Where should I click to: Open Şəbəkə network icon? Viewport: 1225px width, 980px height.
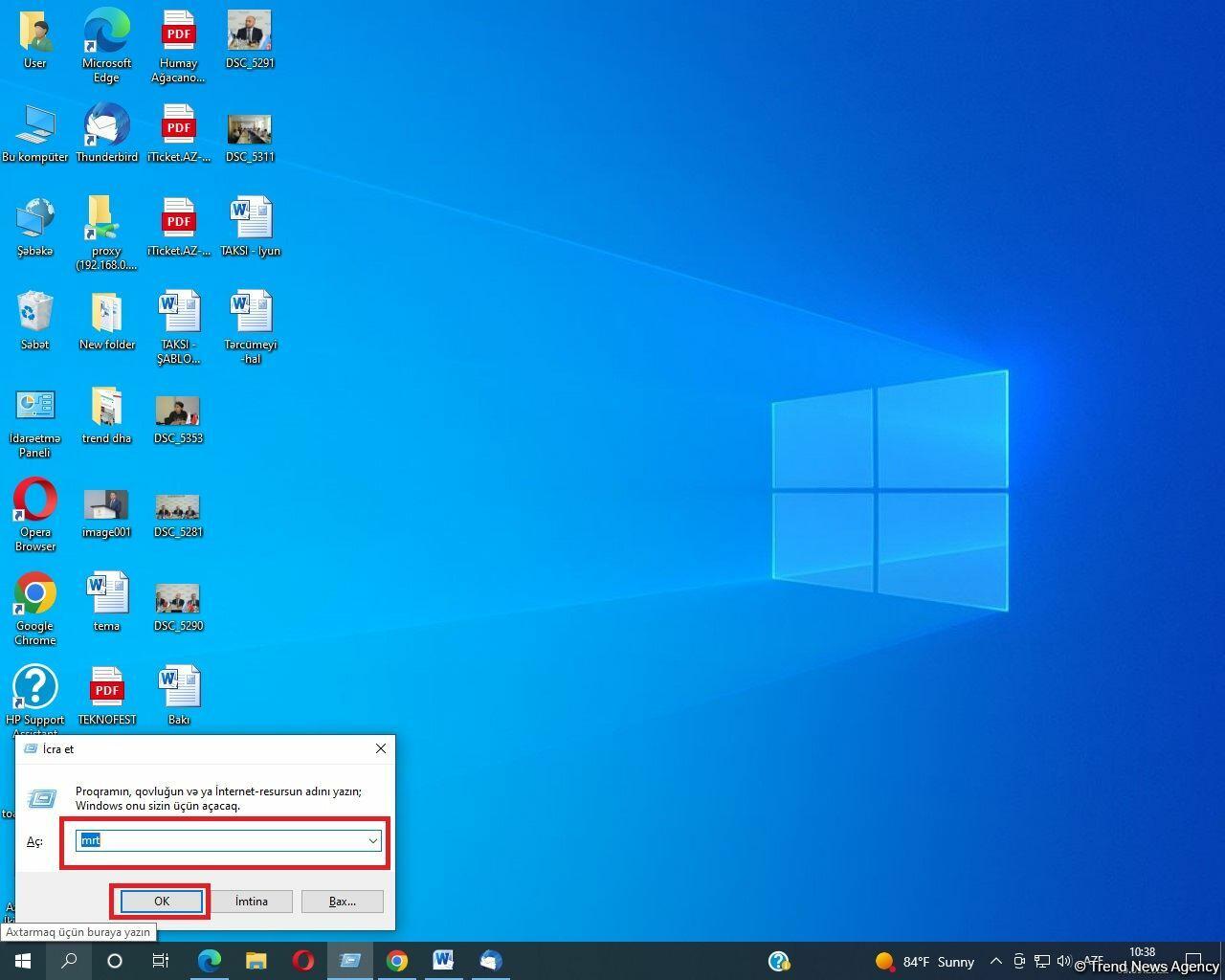35,228
